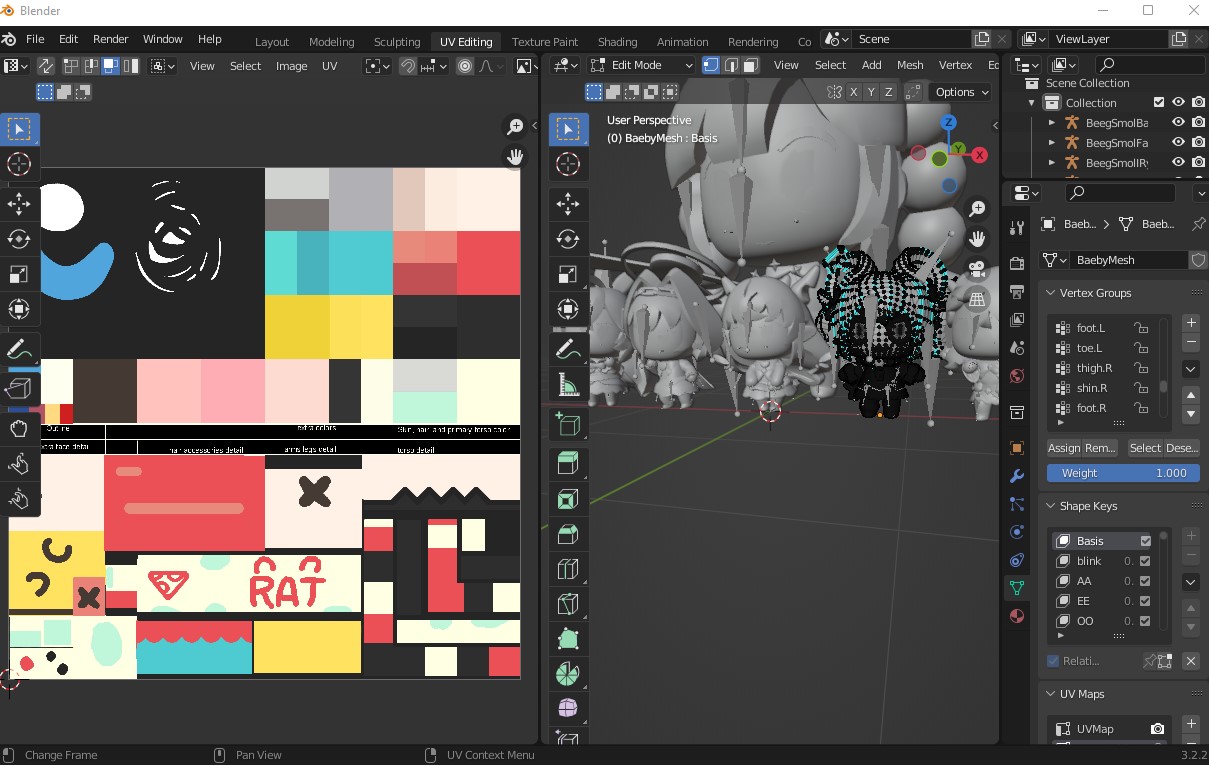
Task: Collapse the Shape Keys panel
Action: pos(1051,506)
